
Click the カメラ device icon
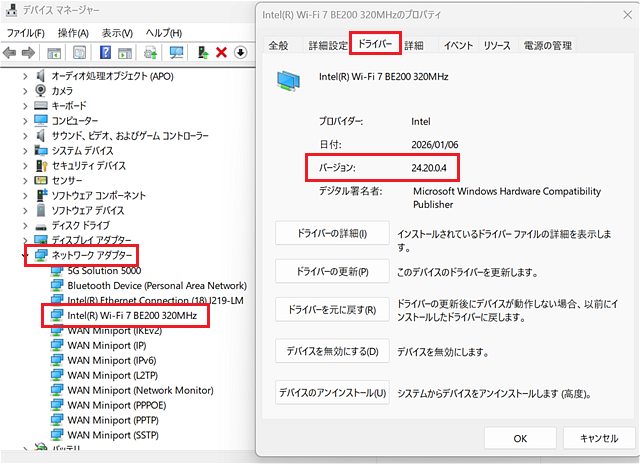click(40, 91)
